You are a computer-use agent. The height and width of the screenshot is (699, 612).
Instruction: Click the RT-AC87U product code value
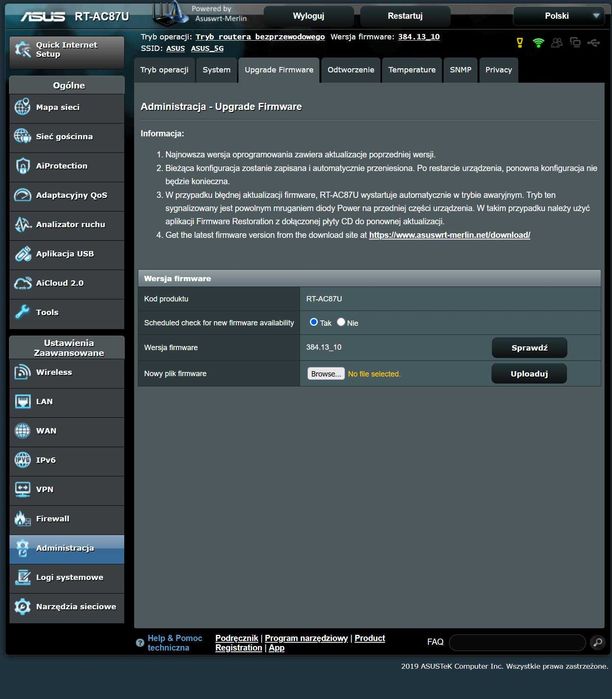324,299
